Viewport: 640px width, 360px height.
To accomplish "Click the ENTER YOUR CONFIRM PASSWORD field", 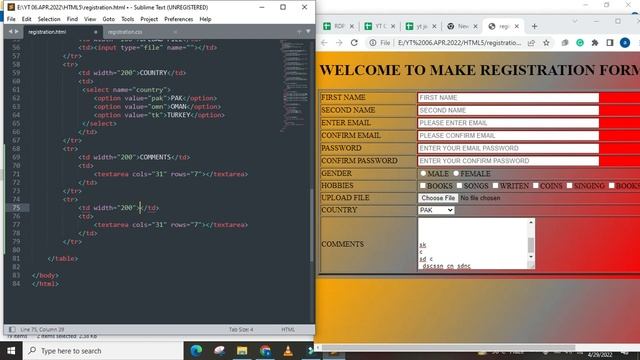I will pos(508,161).
